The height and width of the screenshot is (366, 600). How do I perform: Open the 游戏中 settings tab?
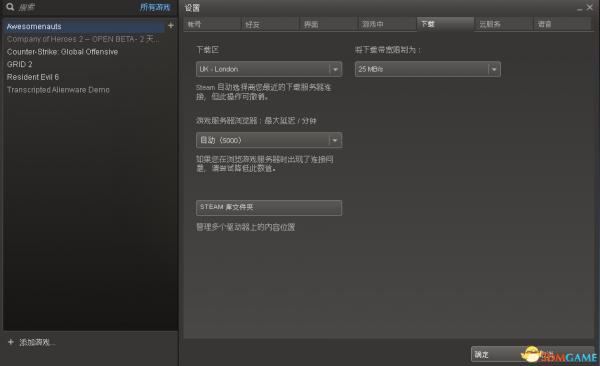[x=387, y=24]
